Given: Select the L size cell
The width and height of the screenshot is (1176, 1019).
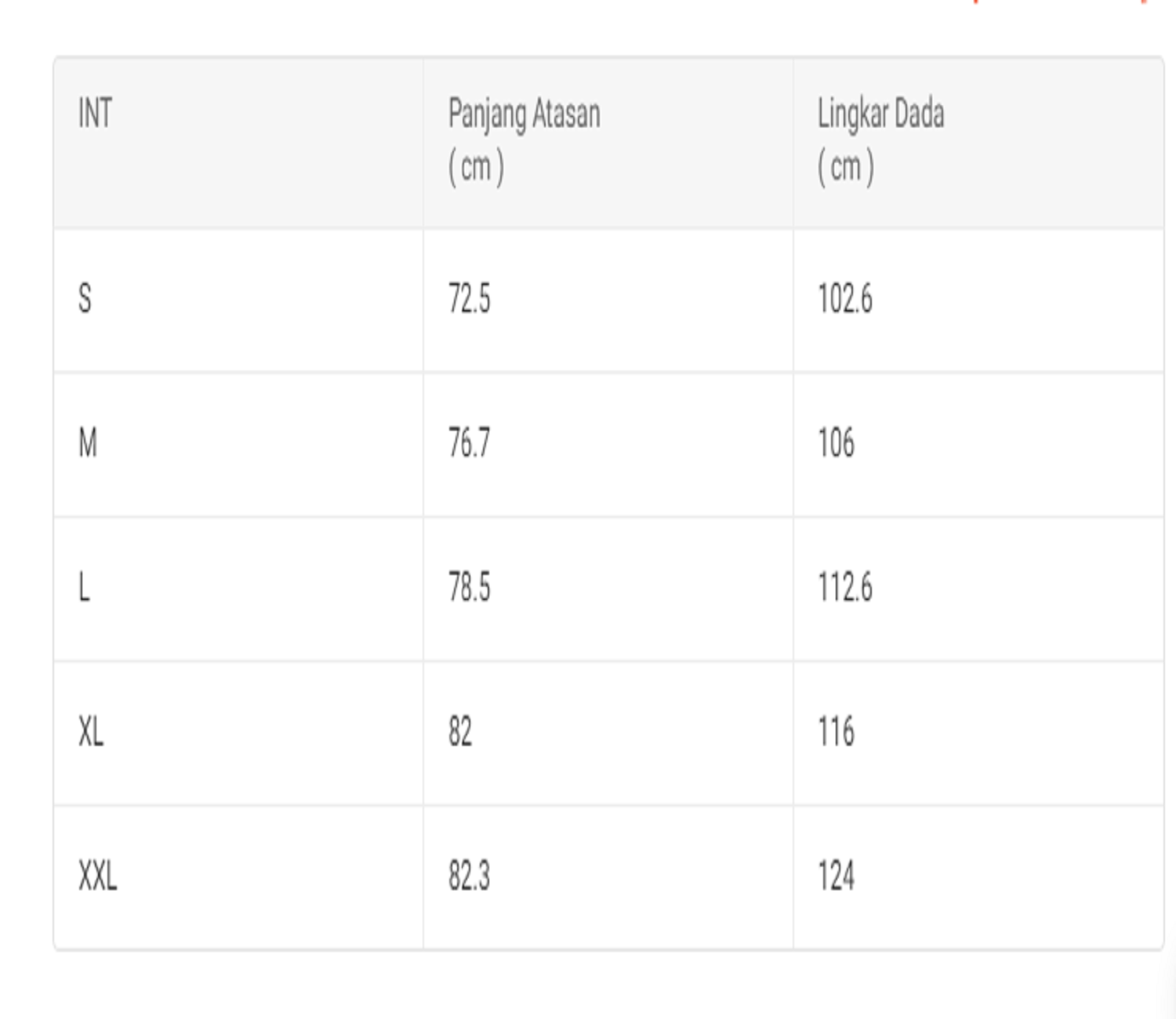Looking at the screenshot, I should [84, 588].
